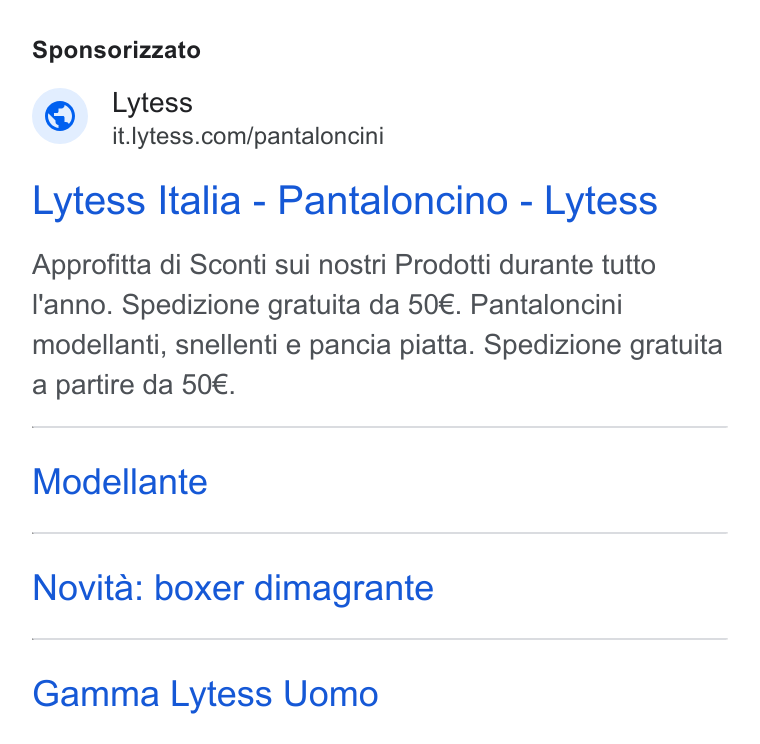Click the word 'dimagrante' in sitelink
This screenshot has width=760, height=744.
coord(344,588)
